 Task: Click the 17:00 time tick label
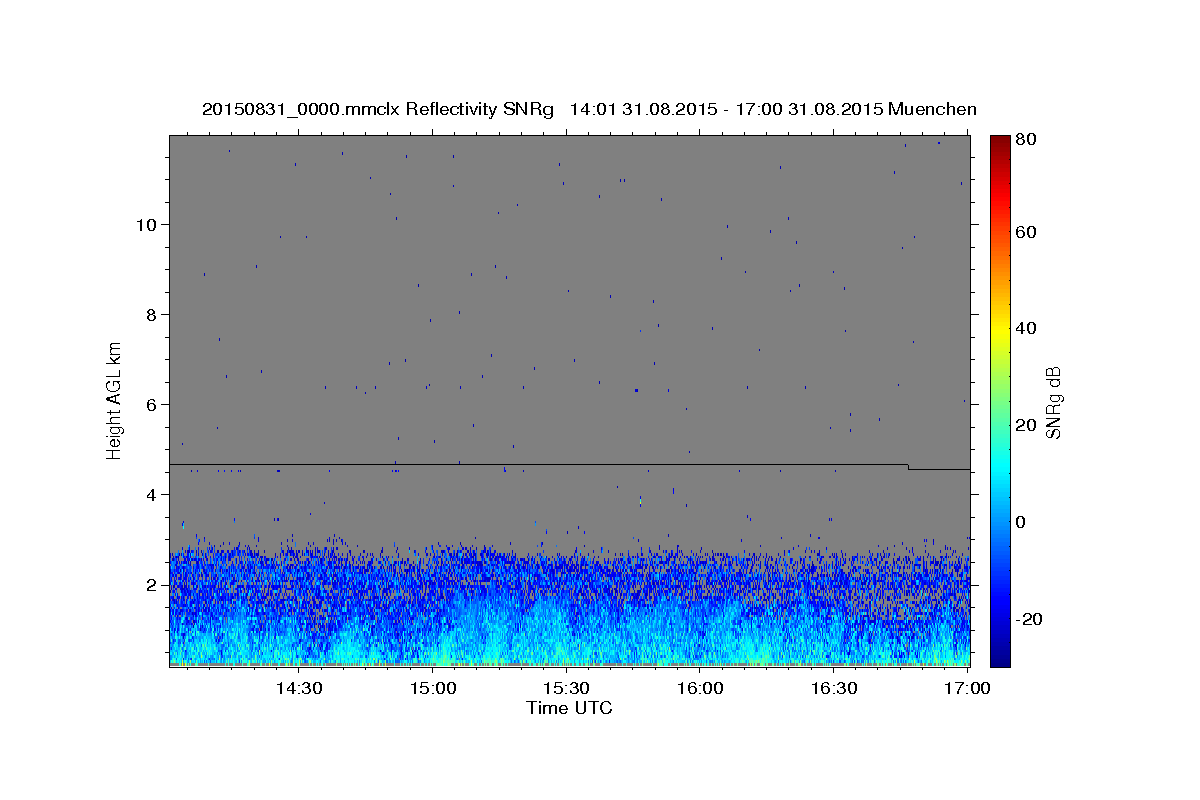point(968,688)
